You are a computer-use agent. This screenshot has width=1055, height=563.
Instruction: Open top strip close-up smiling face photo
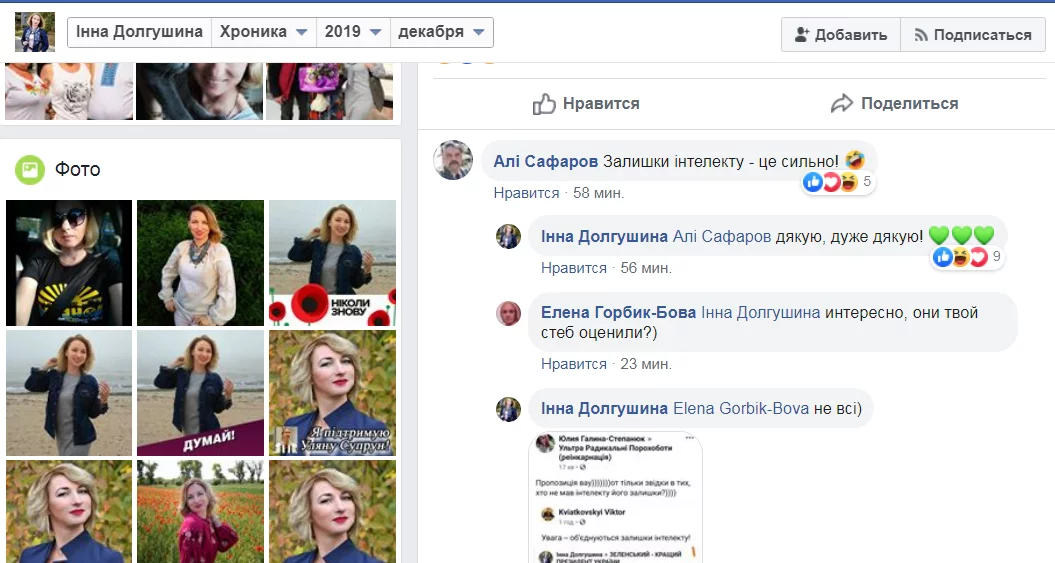pos(199,91)
